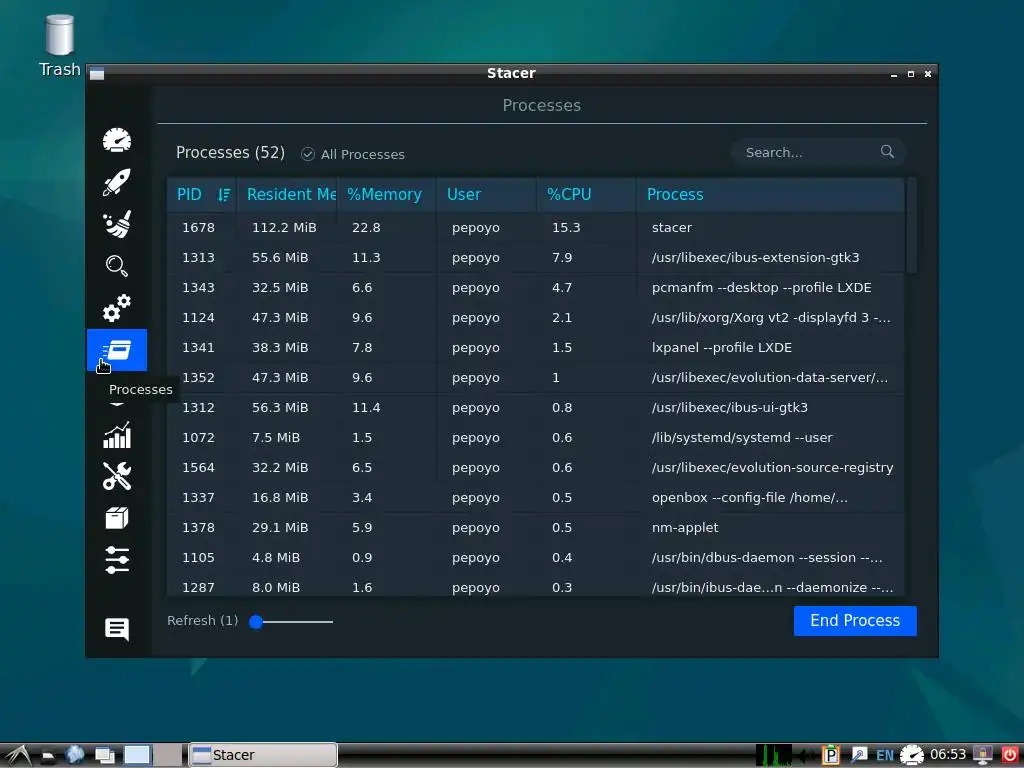Image resolution: width=1024 pixels, height=768 pixels.
Task: Click the PID sort order arrow icon
Action: point(224,195)
